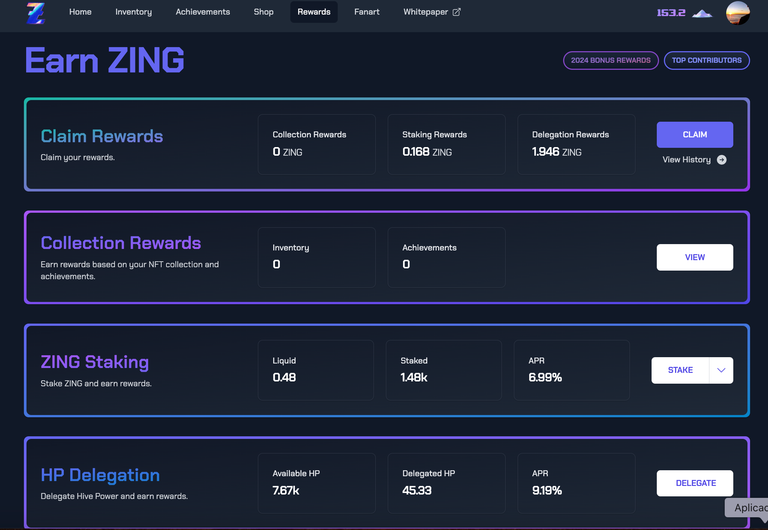Screen dimensions: 768x530
Task: Expand the STAKE dropdown chevron
Action: pyautogui.click(x=721, y=370)
